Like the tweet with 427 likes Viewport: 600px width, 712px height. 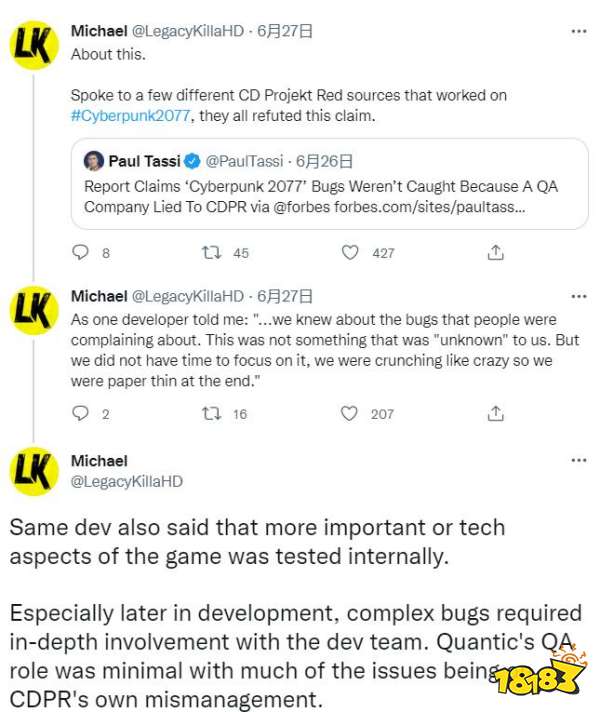coord(350,252)
